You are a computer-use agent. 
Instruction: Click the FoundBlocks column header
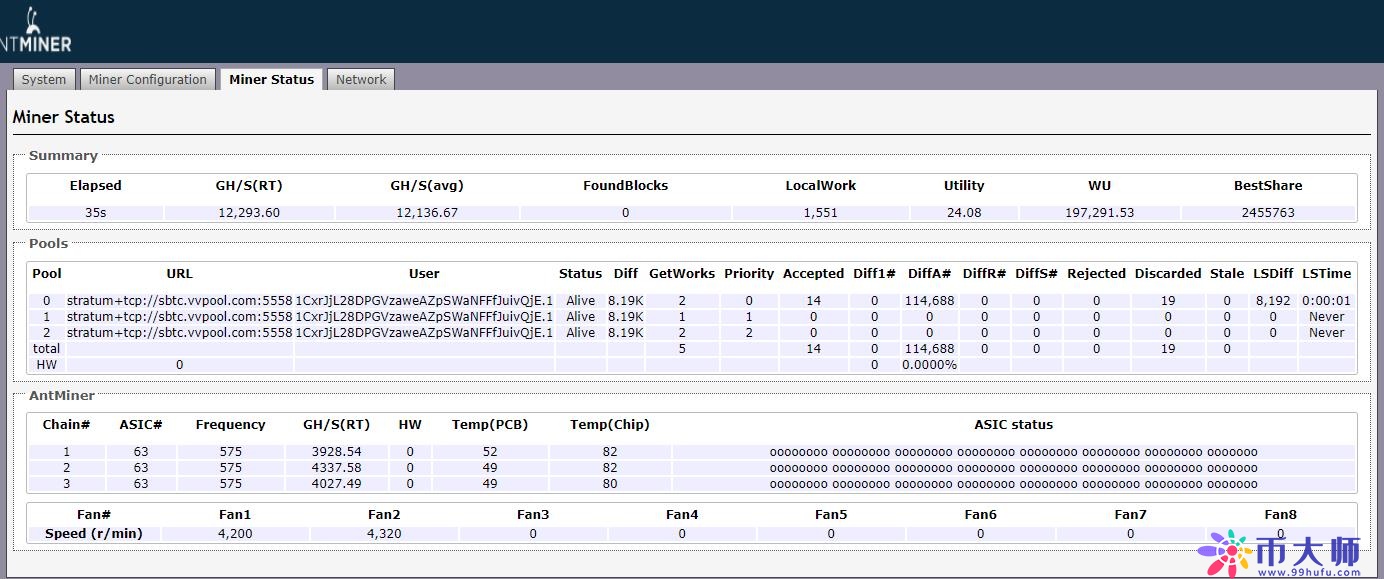(x=625, y=185)
